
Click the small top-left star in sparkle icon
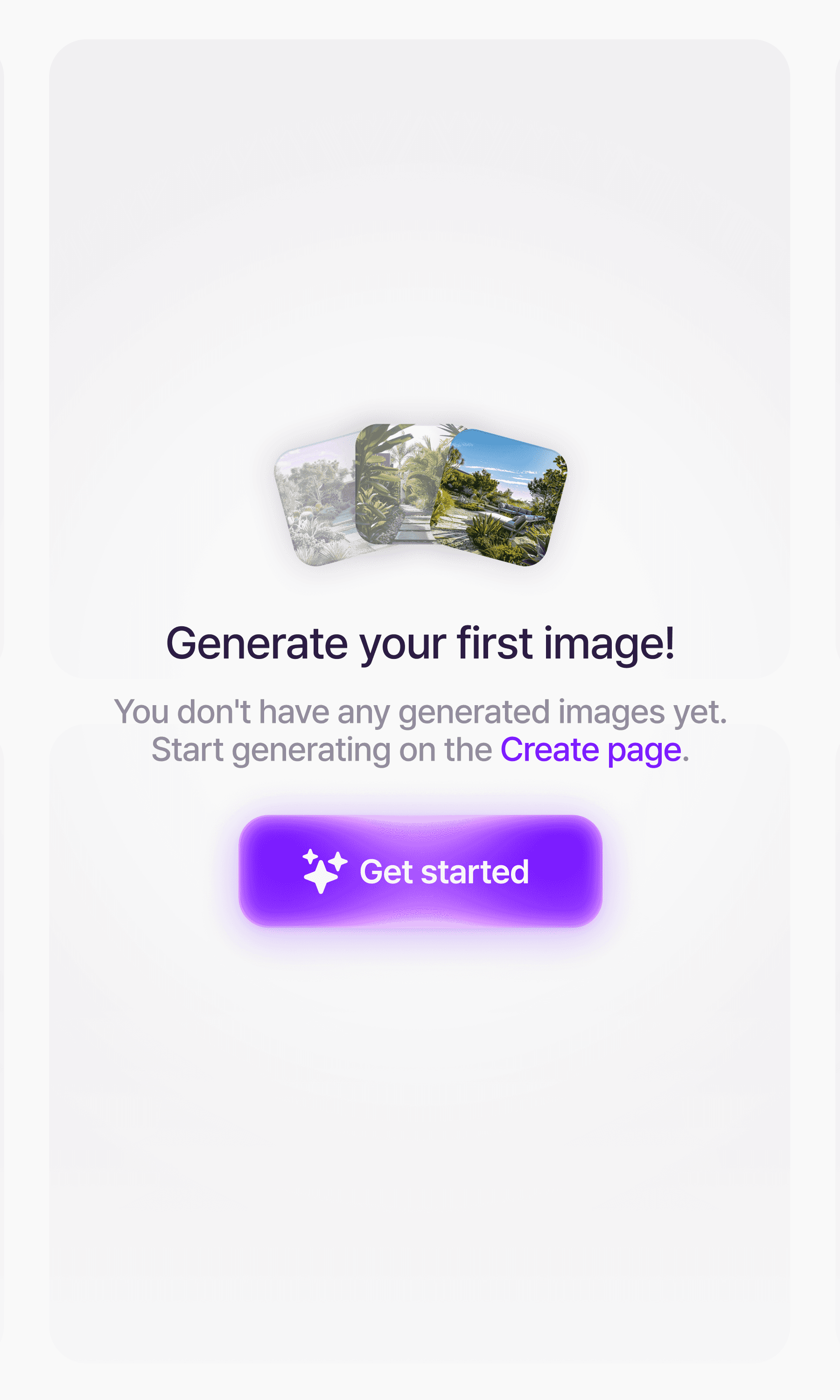[310, 856]
